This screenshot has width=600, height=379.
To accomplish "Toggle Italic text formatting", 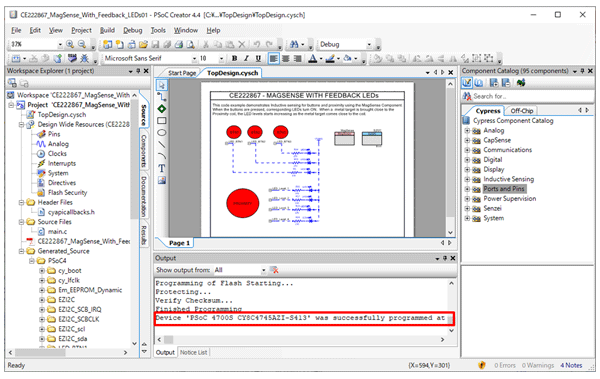I will pos(246,58).
